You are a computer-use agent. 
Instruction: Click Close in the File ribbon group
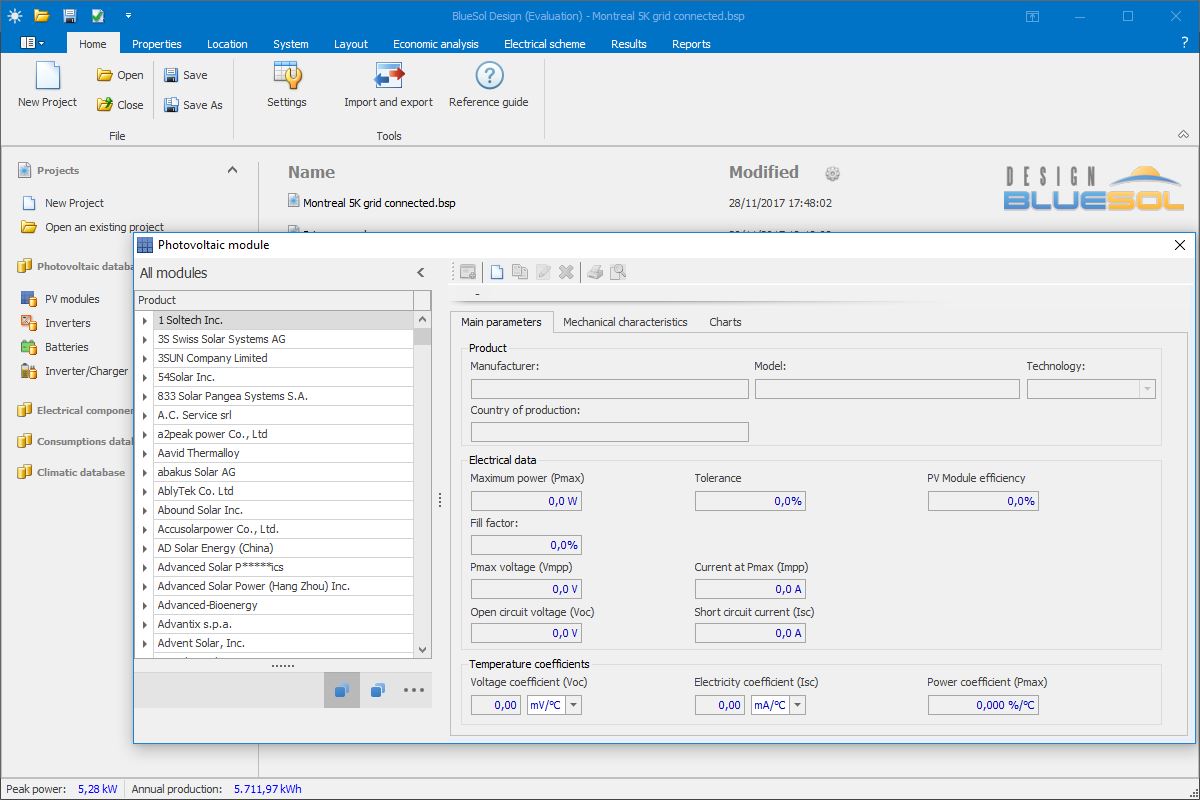coord(120,105)
